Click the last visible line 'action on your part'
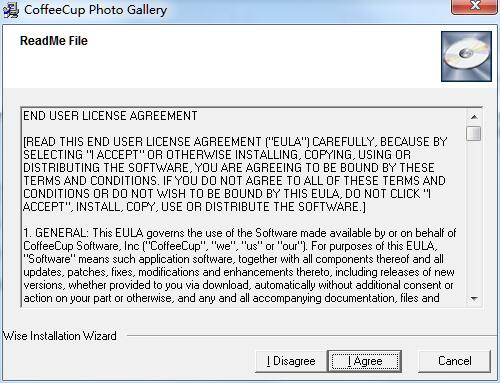This screenshot has width=500, height=383. [x=231, y=298]
